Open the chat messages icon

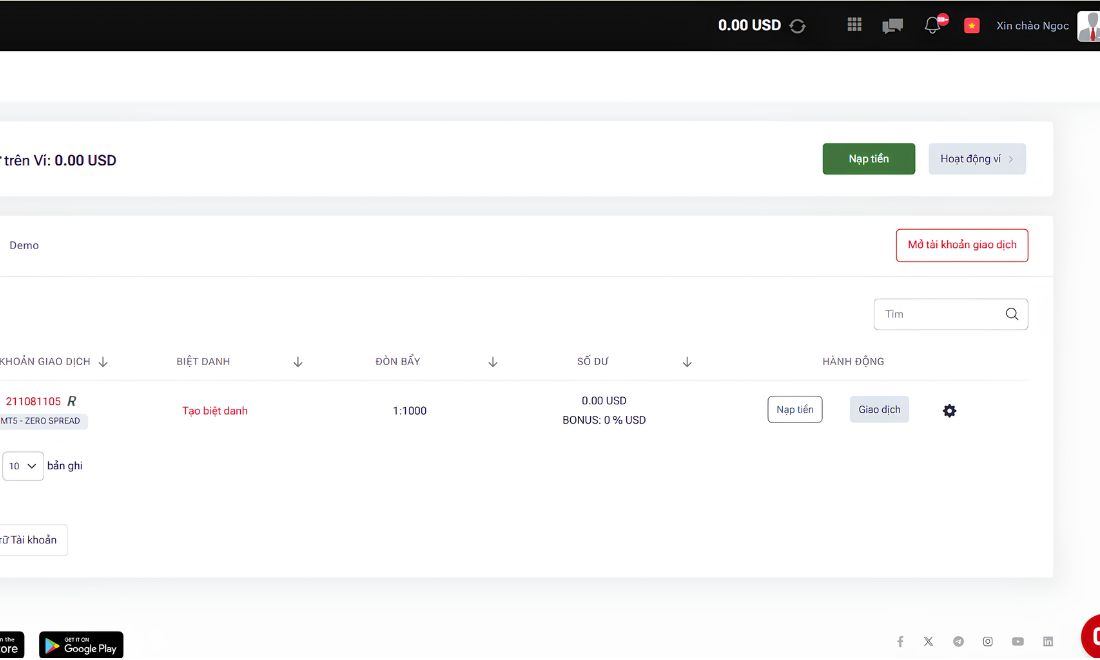(x=892, y=26)
